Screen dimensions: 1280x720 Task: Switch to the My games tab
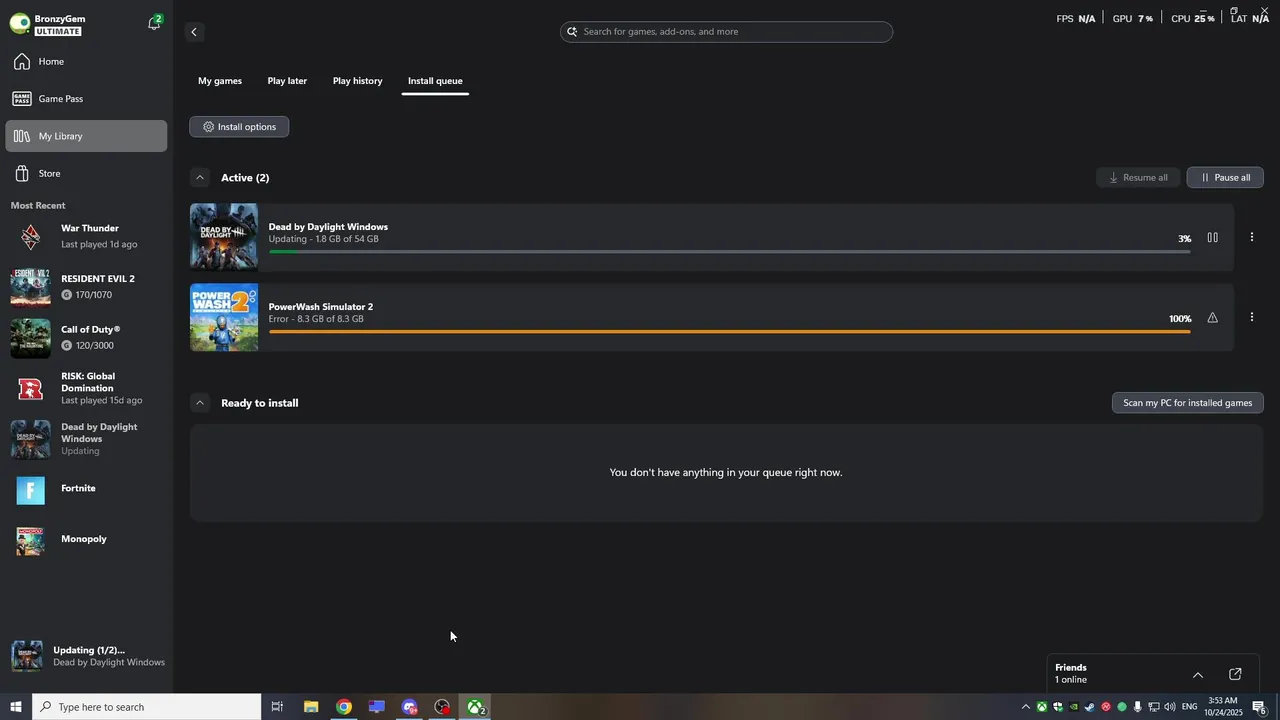(220, 81)
